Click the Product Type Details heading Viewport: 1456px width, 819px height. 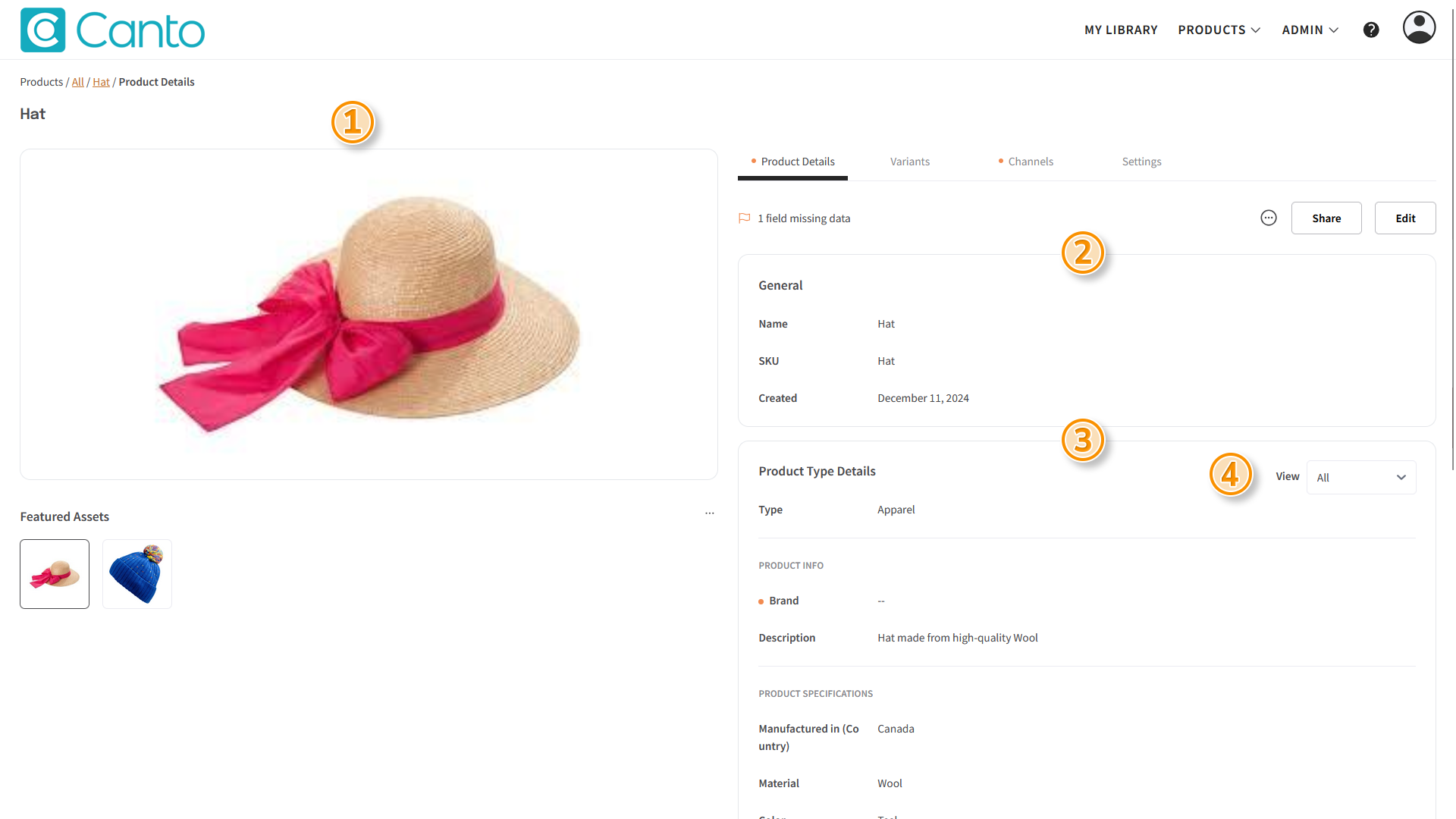817,471
